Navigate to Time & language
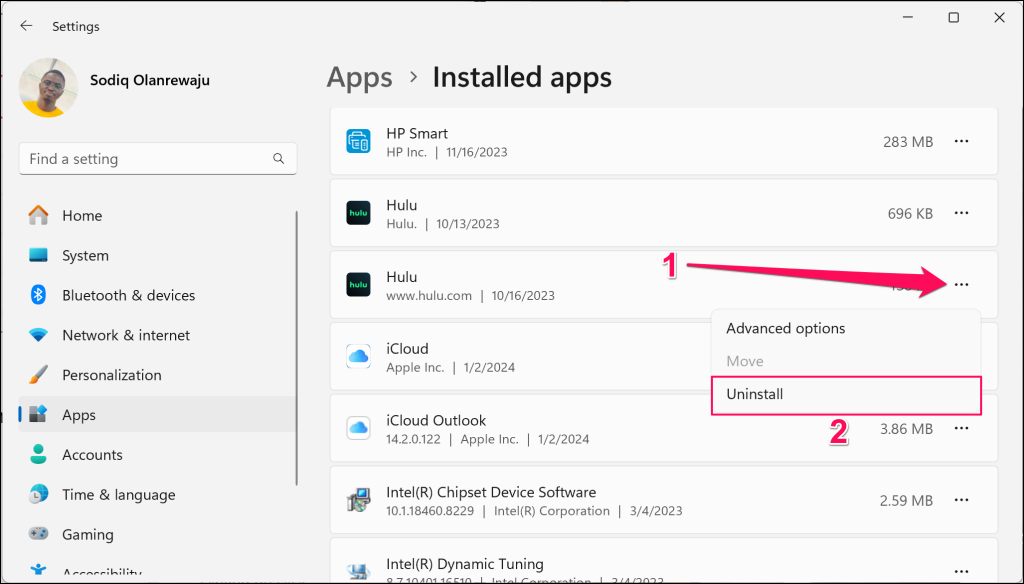This screenshot has height=584, width=1024. [x=118, y=494]
